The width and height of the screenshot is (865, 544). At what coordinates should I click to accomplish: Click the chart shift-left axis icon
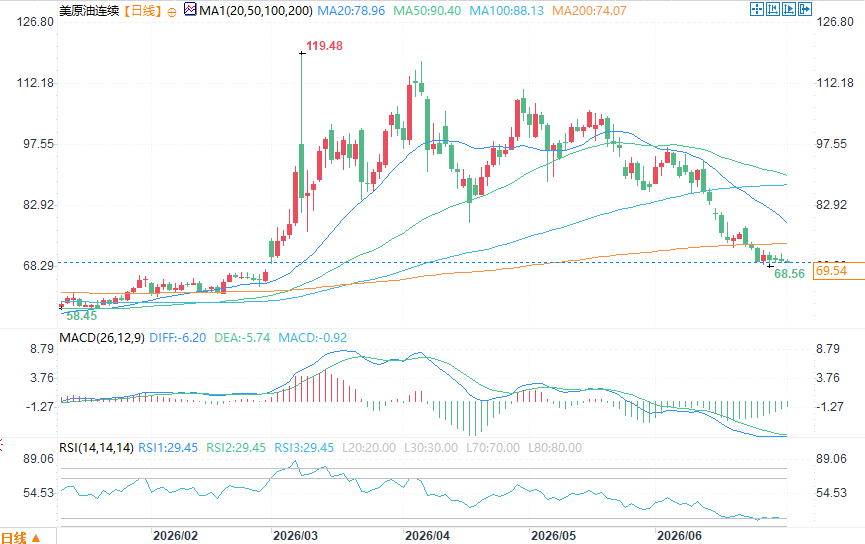click(773, 9)
